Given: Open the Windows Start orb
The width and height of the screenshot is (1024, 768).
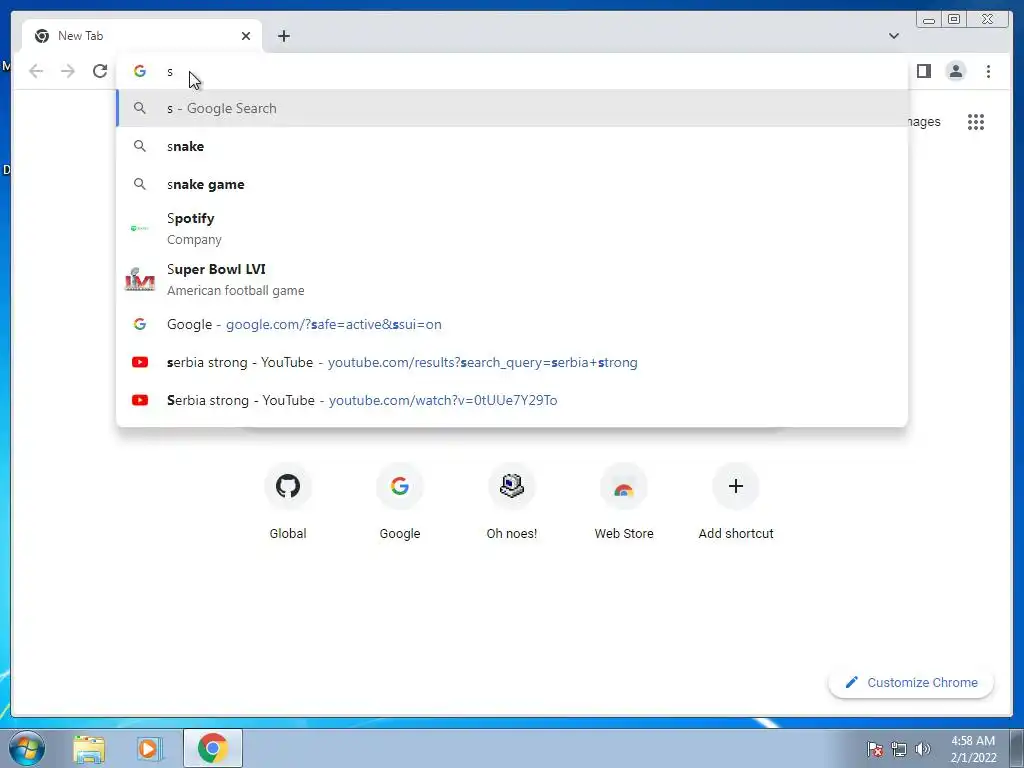Looking at the screenshot, I should pos(27,748).
